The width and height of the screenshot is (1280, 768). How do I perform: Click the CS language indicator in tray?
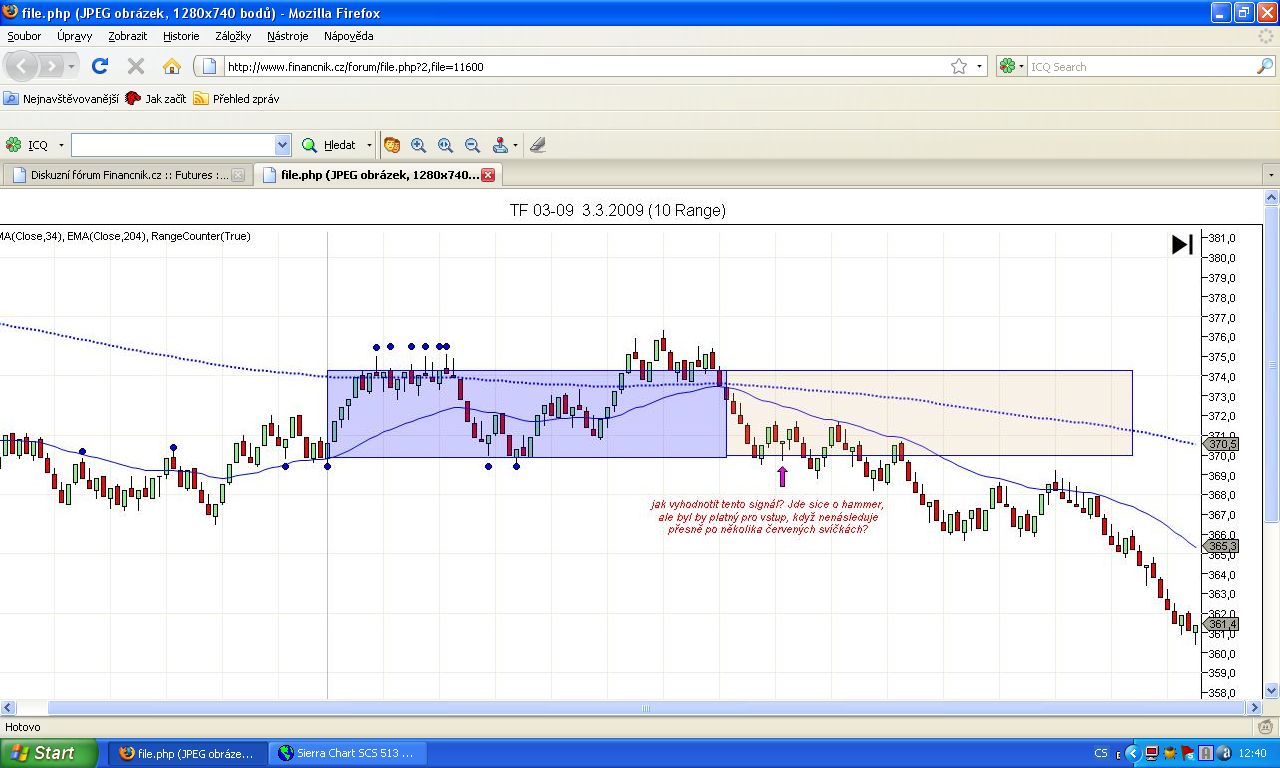[x=1101, y=753]
